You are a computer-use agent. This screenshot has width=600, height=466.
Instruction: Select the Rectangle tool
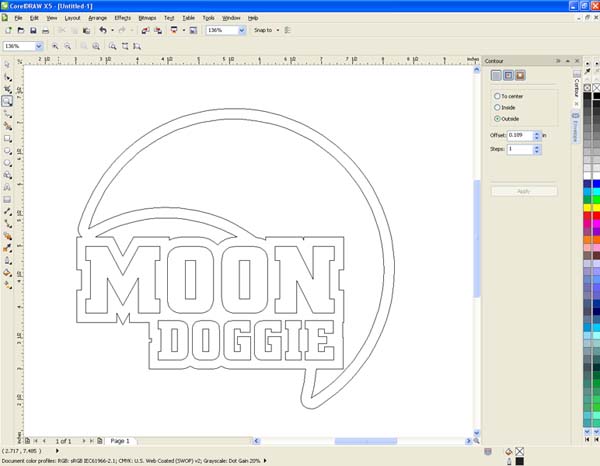7,138
